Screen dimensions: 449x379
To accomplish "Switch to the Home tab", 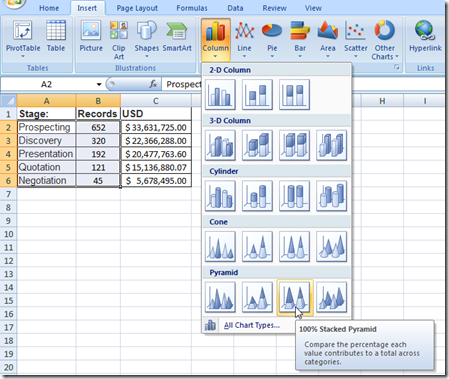I will [x=49, y=8].
